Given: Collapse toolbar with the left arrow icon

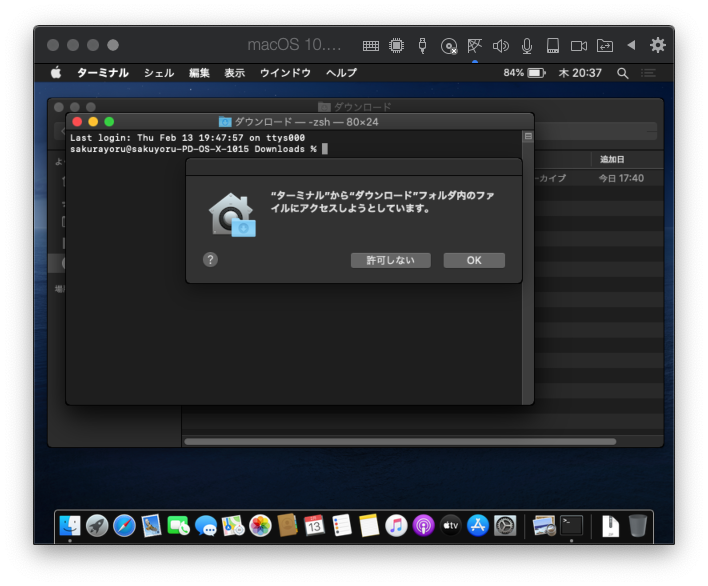Looking at the screenshot, I should tap(631, 45).
